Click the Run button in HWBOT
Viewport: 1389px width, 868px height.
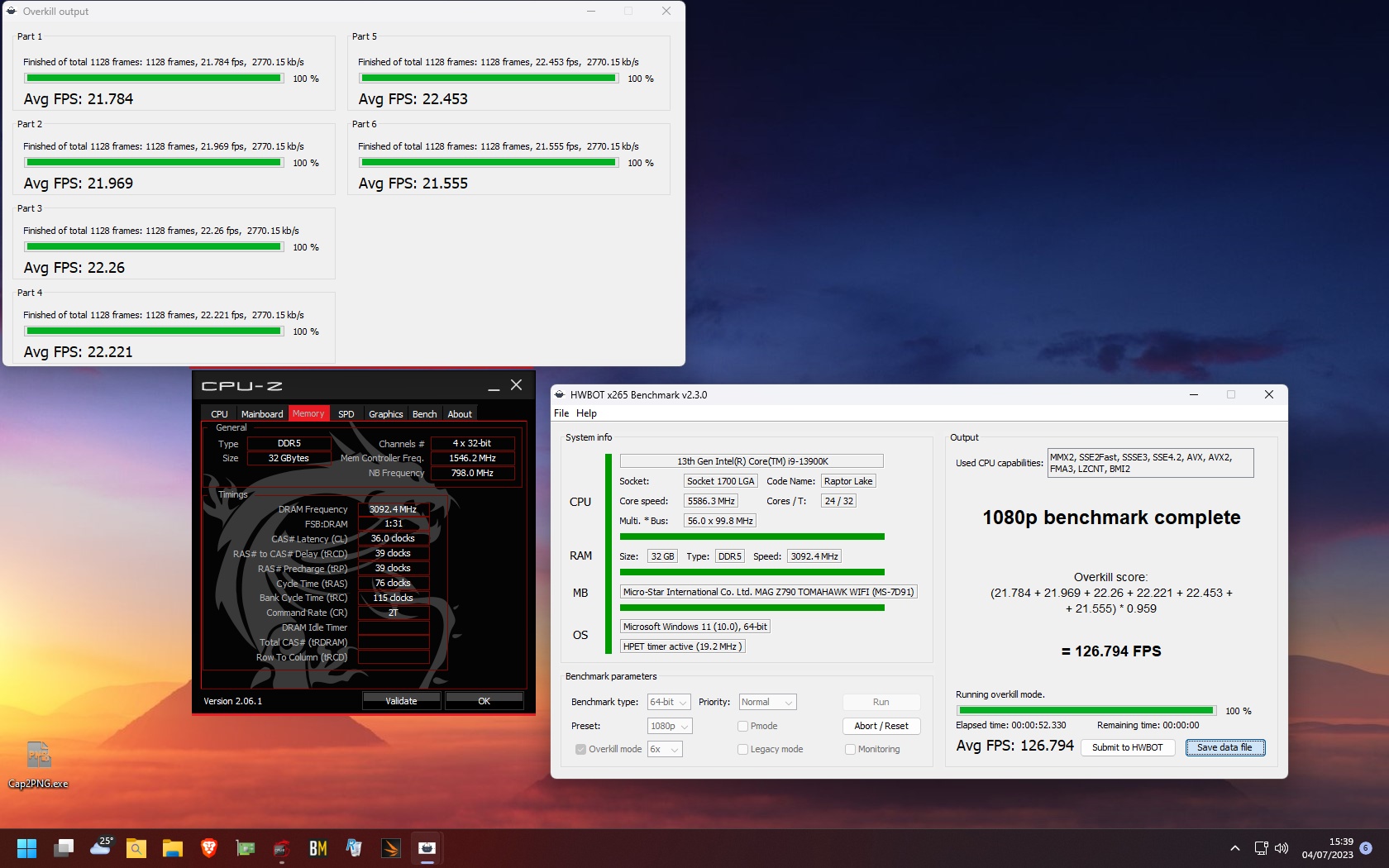point(881,702)
